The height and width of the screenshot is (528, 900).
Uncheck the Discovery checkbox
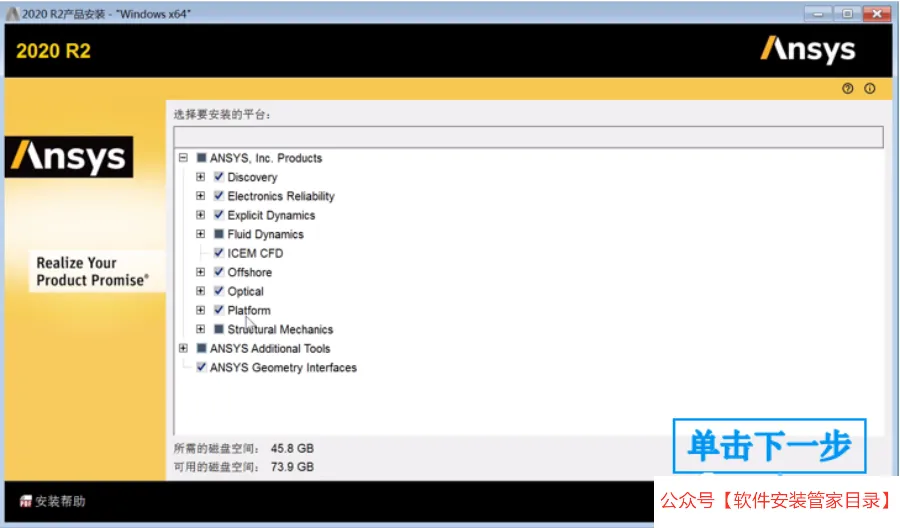[219, 177]
